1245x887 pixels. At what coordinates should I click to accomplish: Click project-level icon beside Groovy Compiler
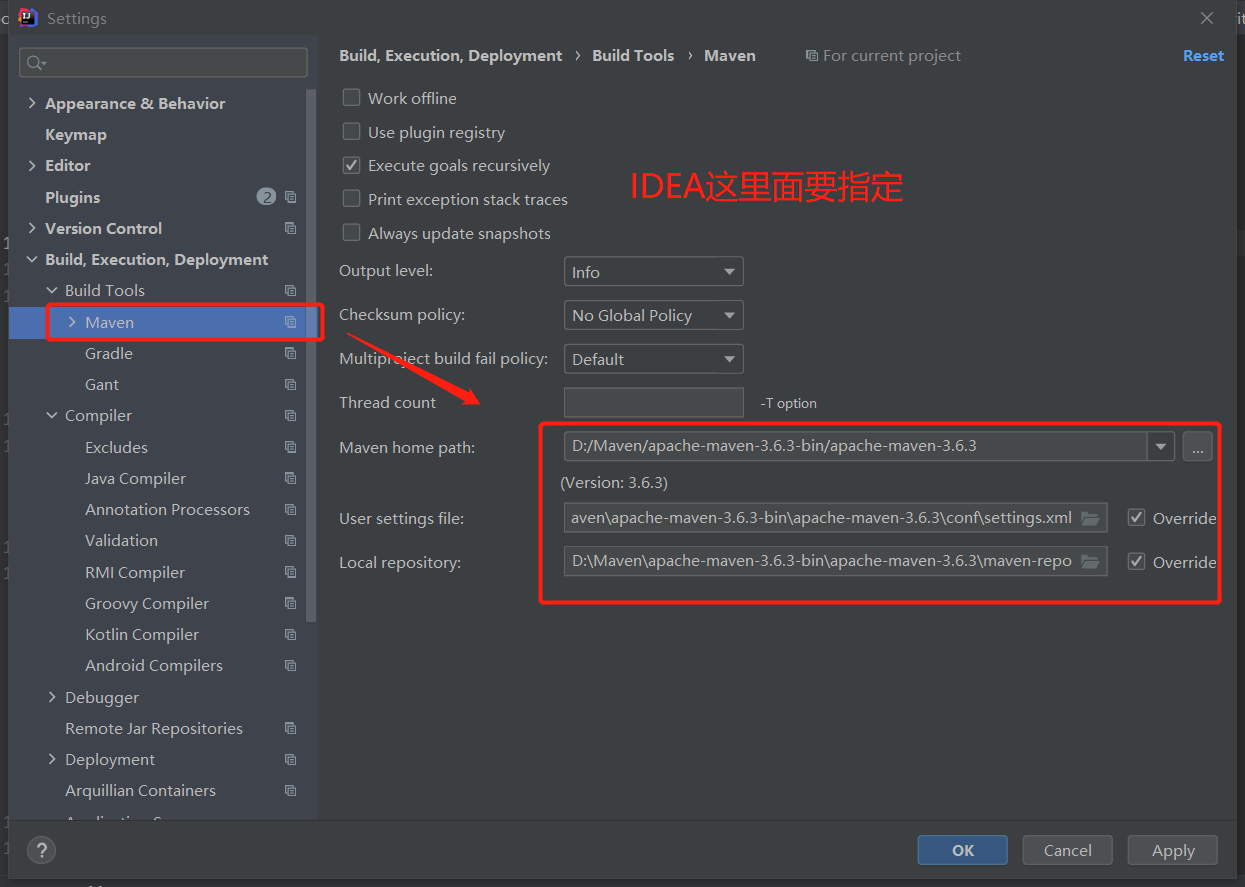coord(291,603)
